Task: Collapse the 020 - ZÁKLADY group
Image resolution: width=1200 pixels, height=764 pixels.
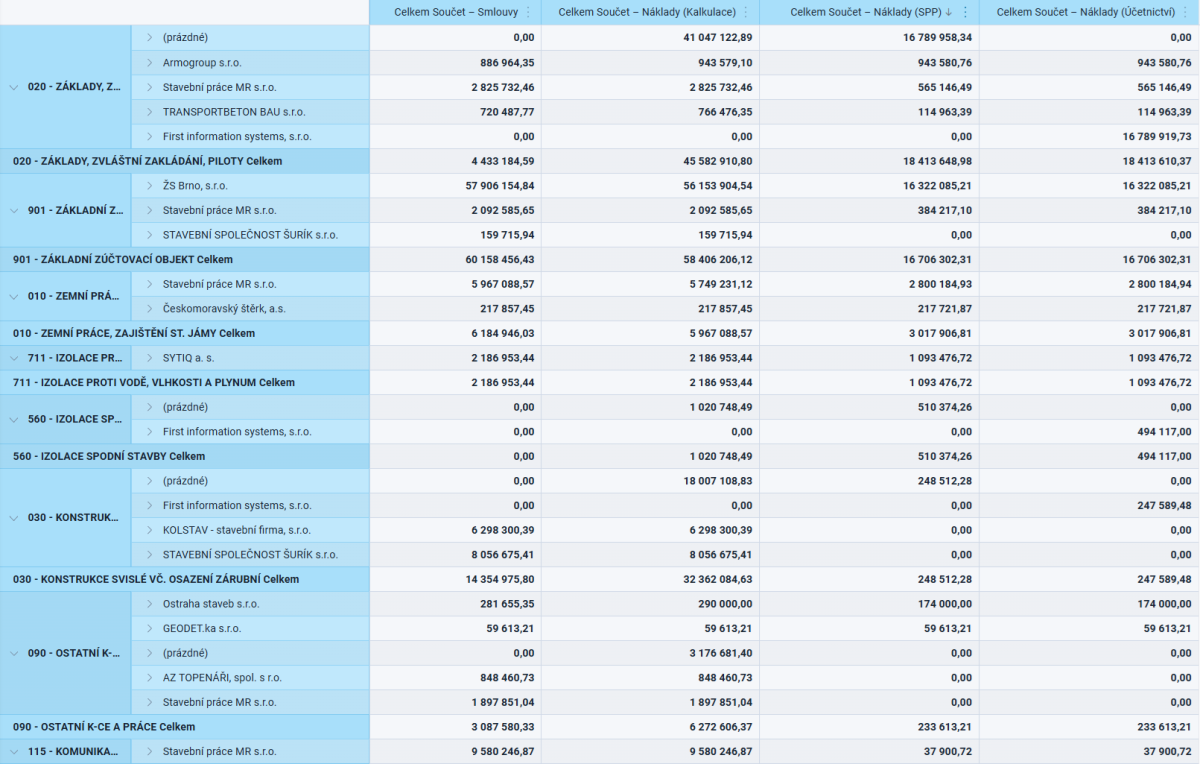Action: pos(14,87)
